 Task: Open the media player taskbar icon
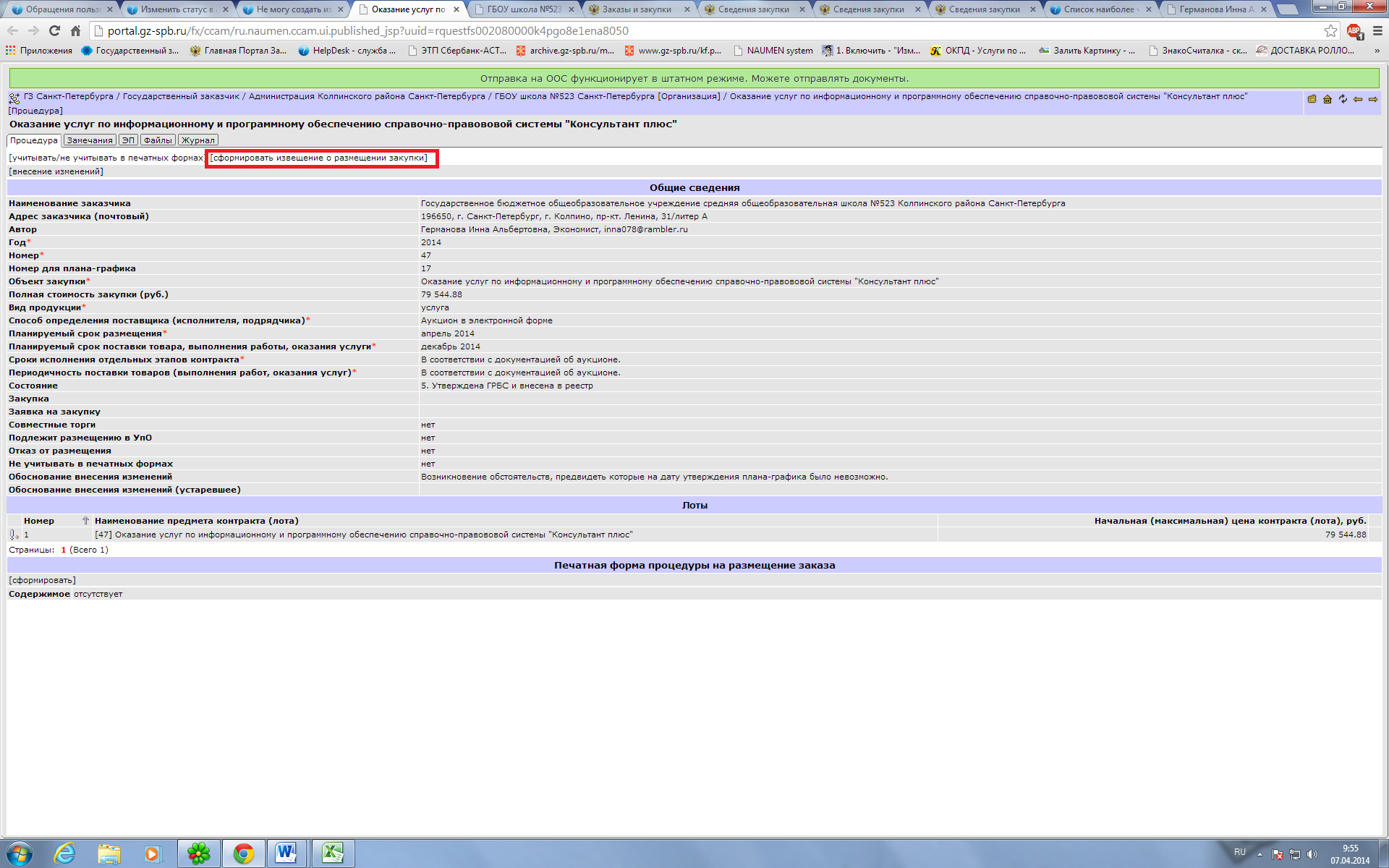point(153,854)
